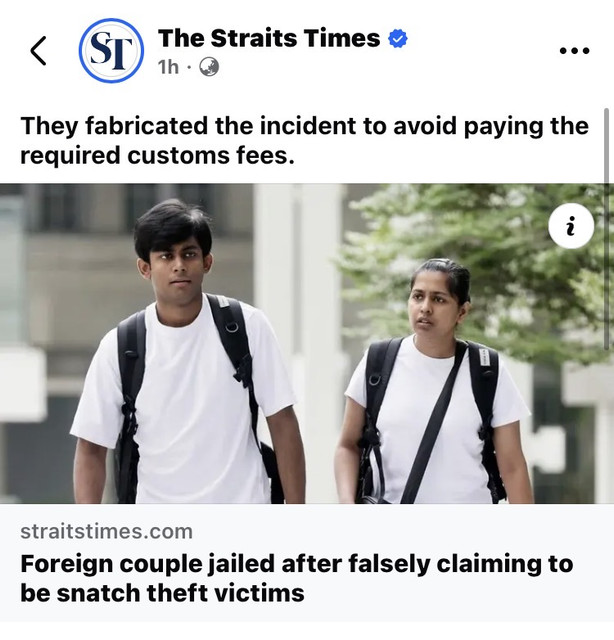
Task: Tap the second headline line 'be snatch theft victims'
Action: point(162,593)
